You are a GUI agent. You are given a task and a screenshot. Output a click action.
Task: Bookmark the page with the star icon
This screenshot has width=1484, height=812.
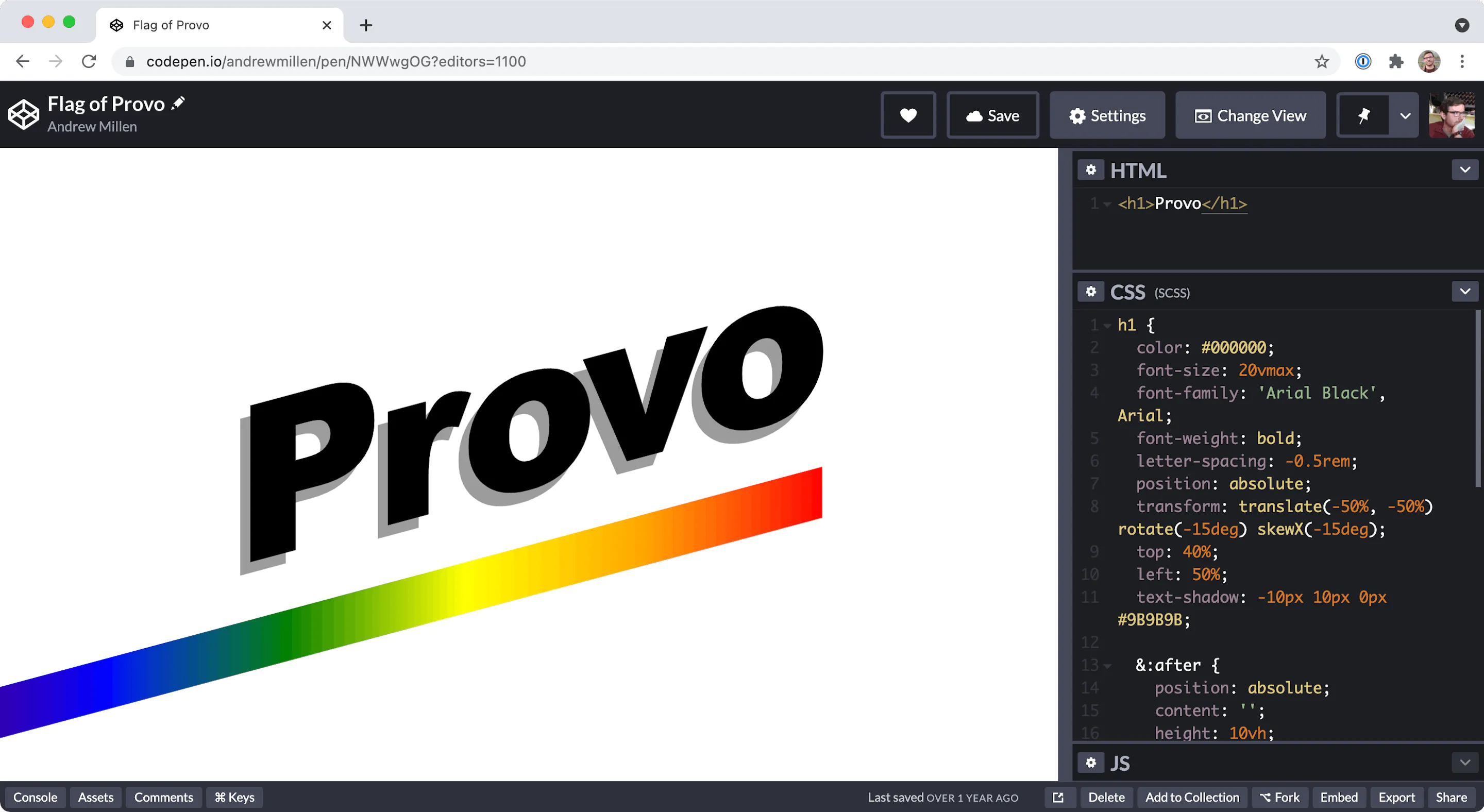[1322, 61]
